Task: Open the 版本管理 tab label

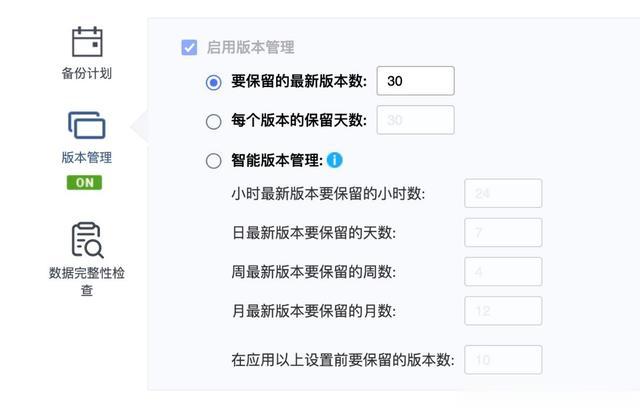Action: 87,158
